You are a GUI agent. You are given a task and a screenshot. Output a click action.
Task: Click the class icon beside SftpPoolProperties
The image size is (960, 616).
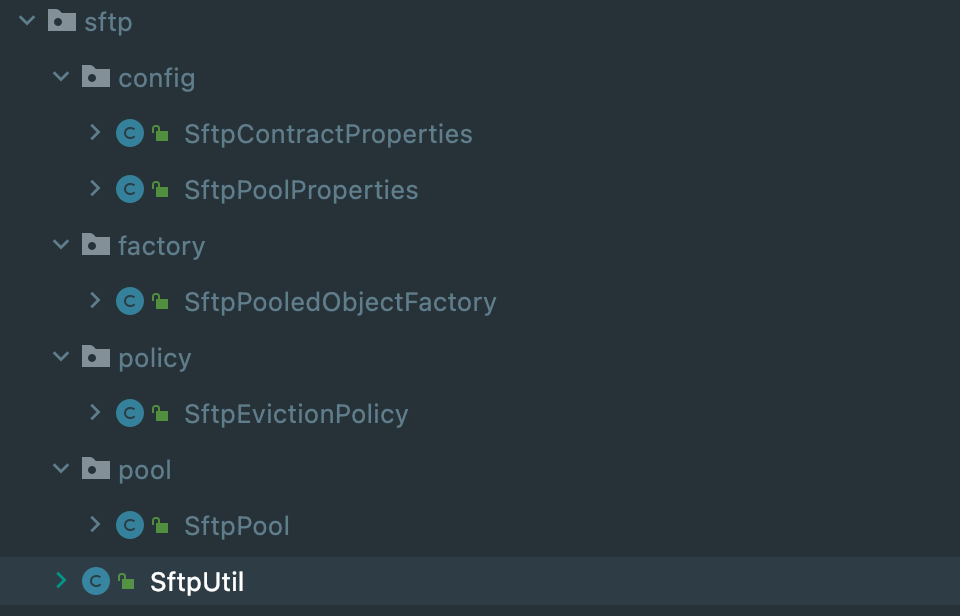pyautogui.click(x=130, y=189)
